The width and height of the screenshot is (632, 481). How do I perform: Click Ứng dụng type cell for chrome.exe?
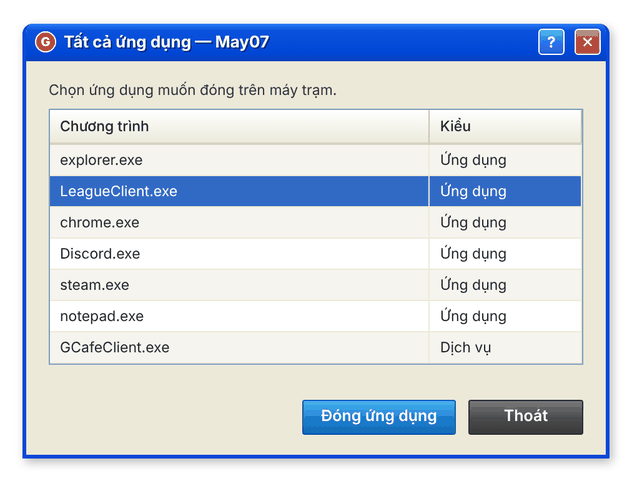pos(505,223)
